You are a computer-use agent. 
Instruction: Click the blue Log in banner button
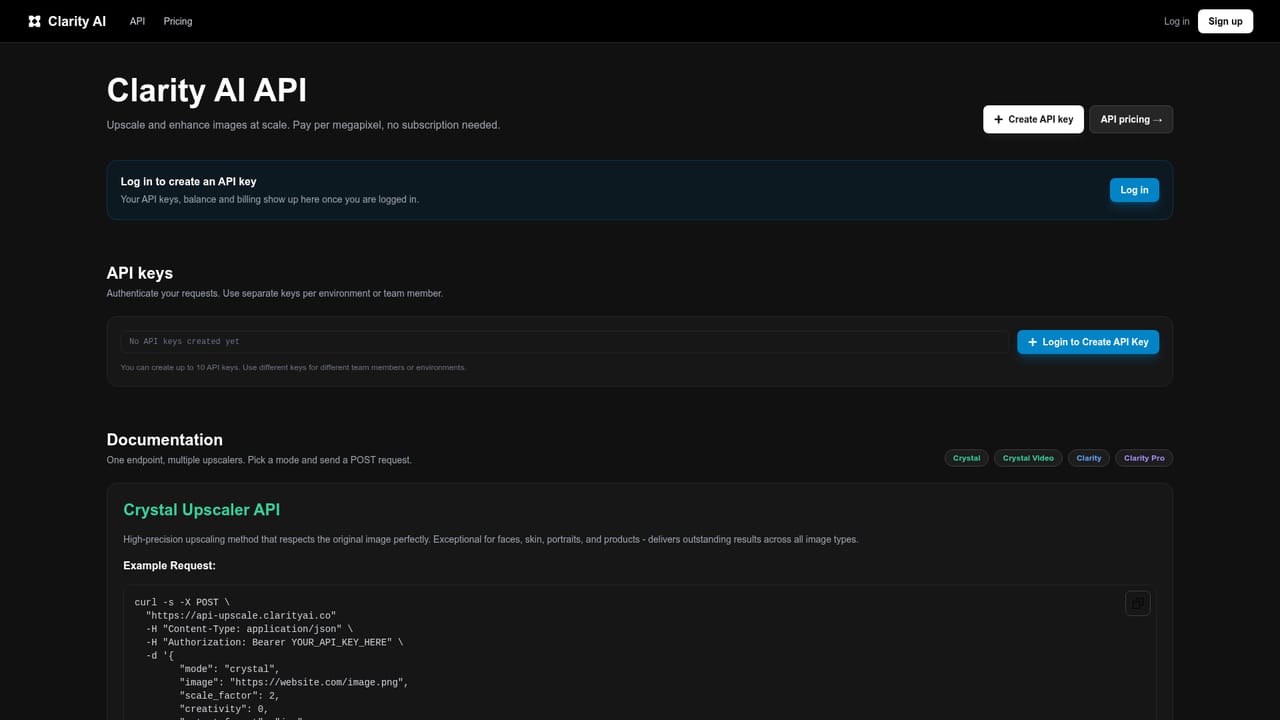point(1134,190)
